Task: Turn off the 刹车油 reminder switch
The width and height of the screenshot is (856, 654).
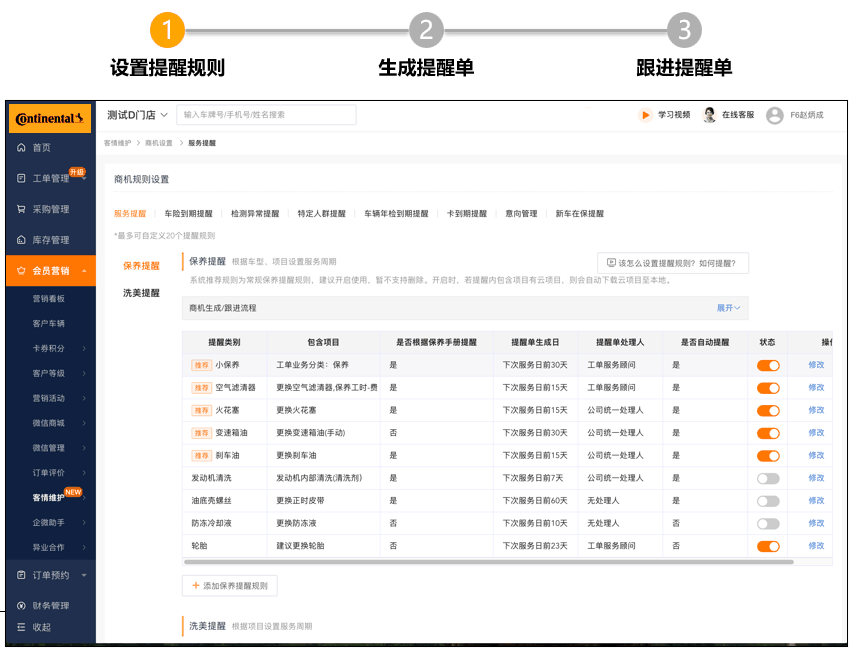Action: [768, 456]
